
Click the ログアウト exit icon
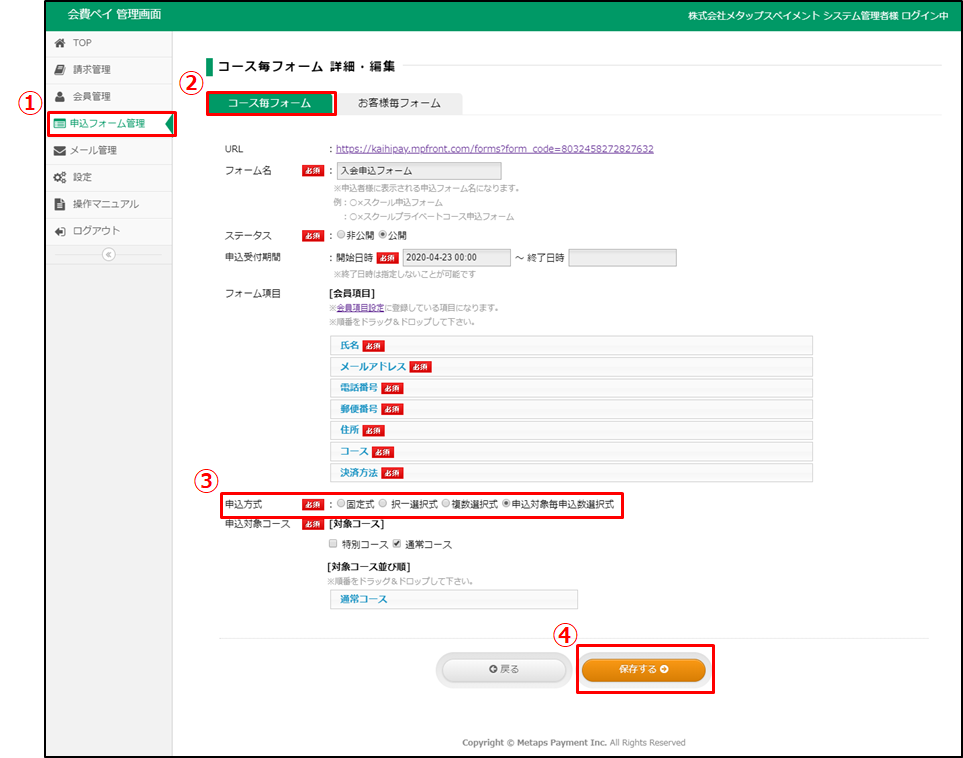[x=60, y=231]
